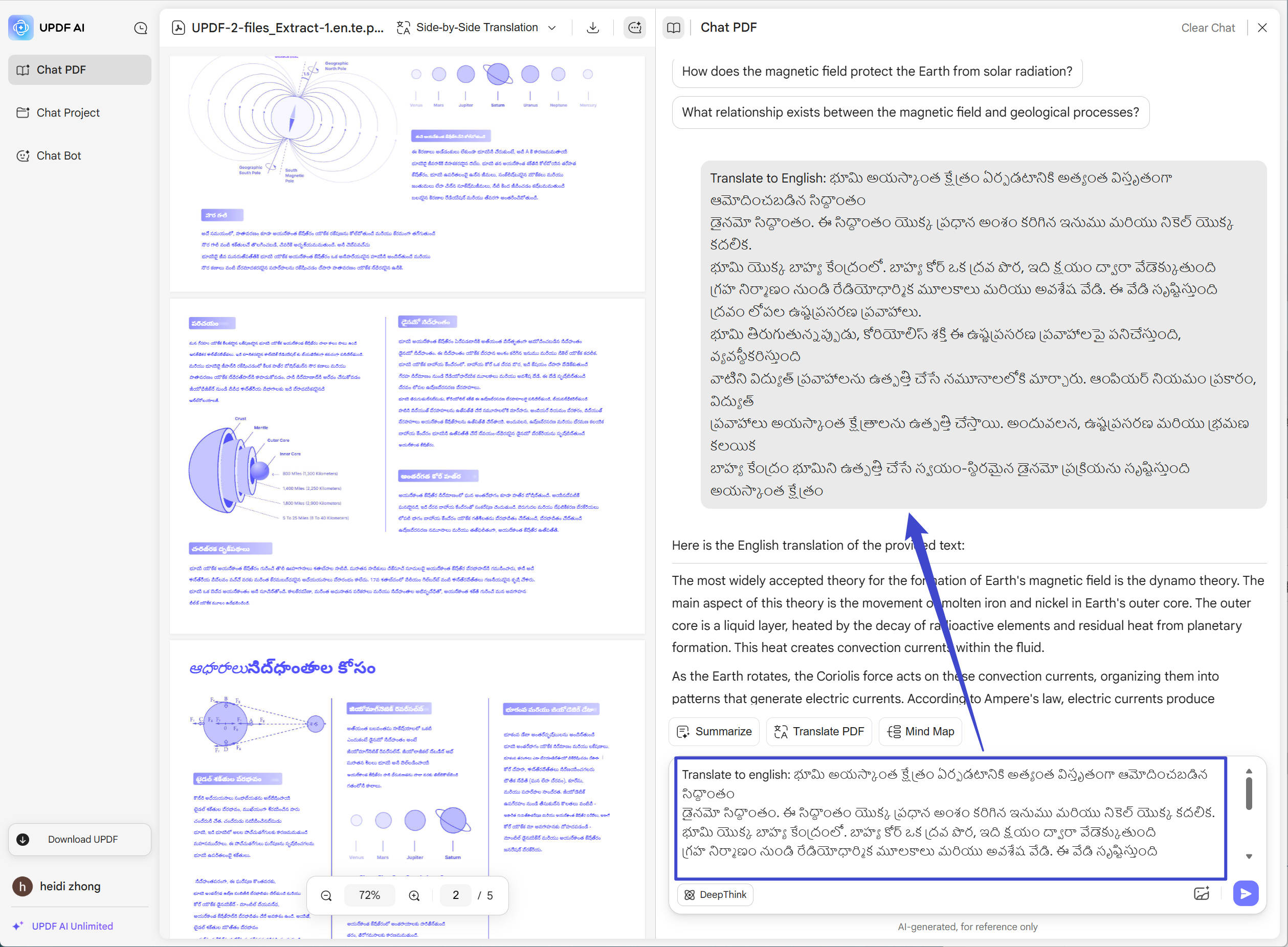Click the input box scroll down arrow

click(x=1249, y=856)
